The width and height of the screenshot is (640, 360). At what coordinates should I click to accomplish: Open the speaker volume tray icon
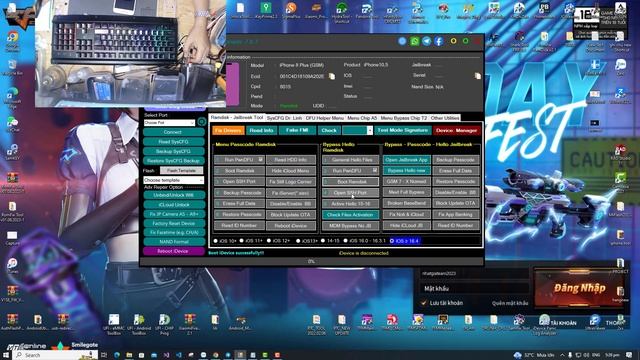coord(587,355)
